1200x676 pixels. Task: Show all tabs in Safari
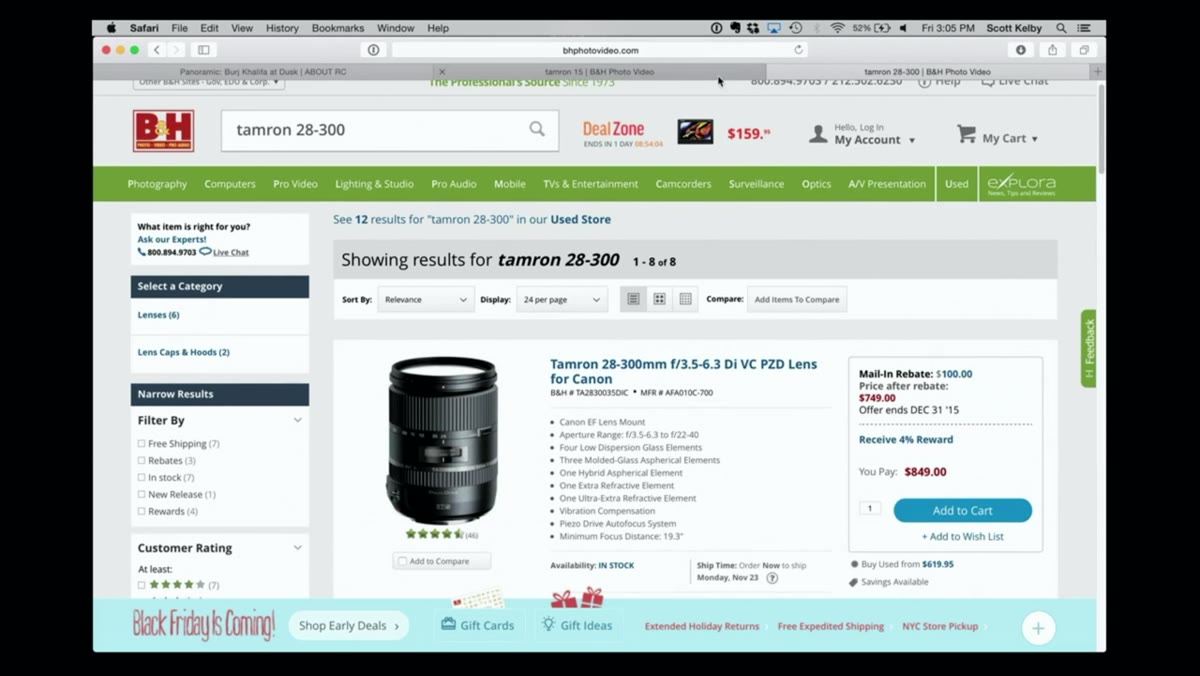[1084, 50]
